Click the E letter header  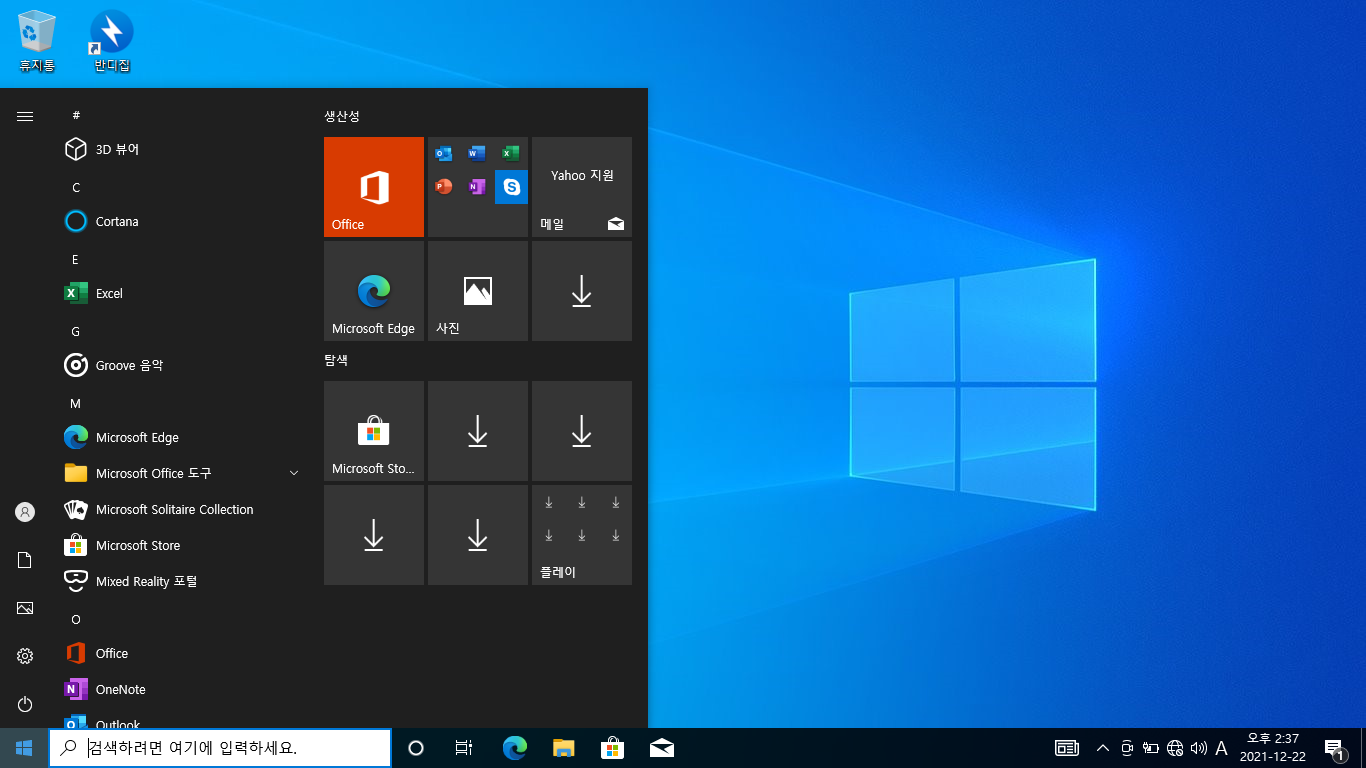point(75,259)
